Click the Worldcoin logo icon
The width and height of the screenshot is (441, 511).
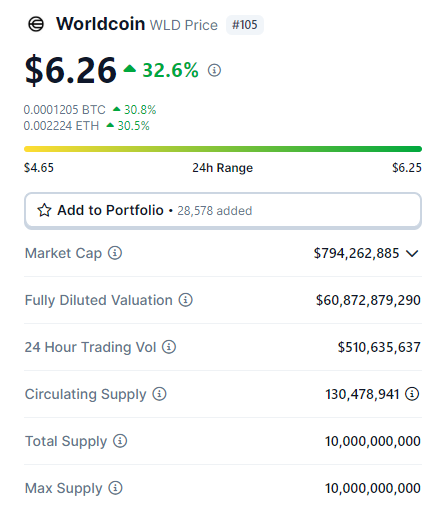pyautogui.click(x=36, y=24)
